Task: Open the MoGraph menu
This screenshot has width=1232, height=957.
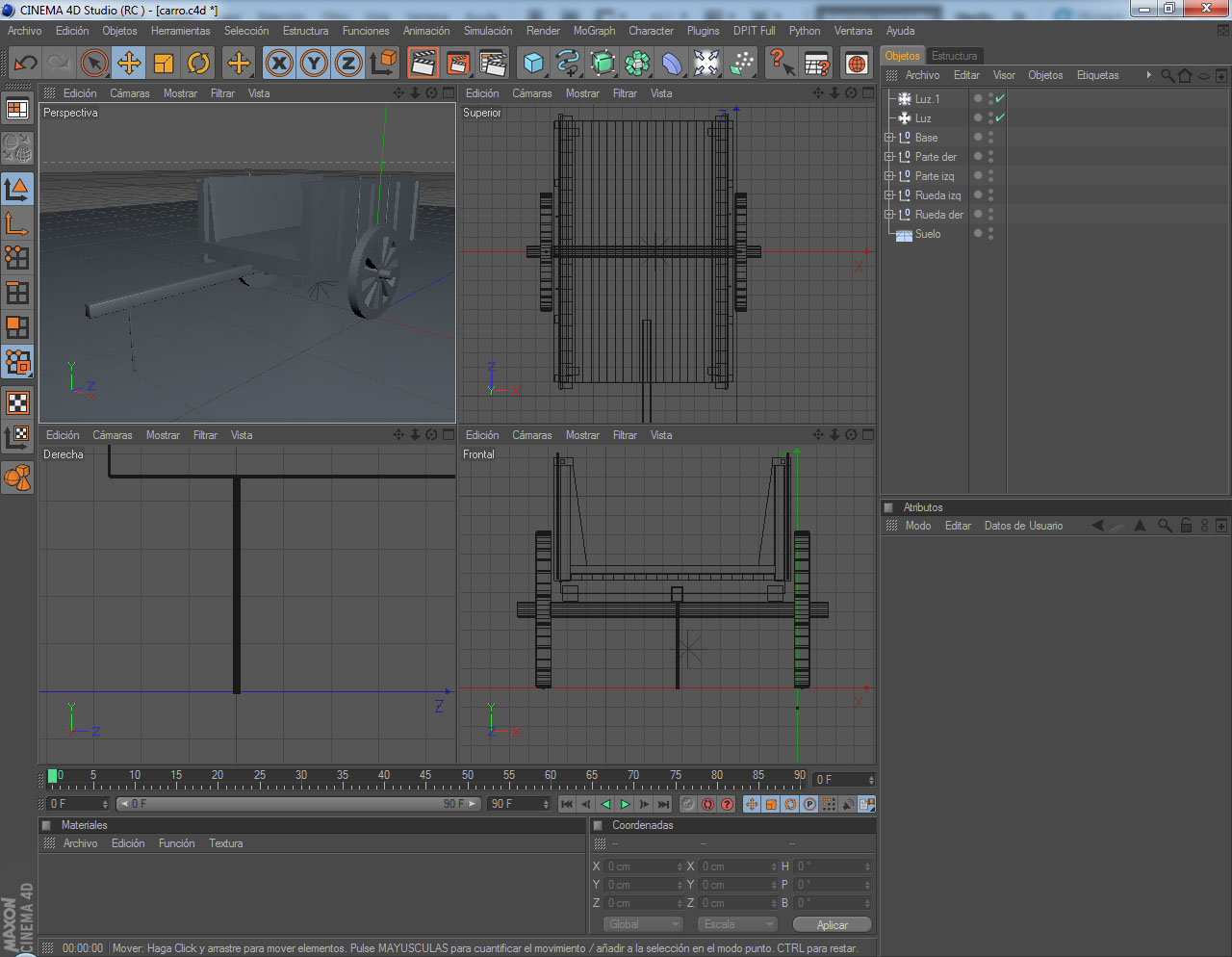Action: coord(594,31)
